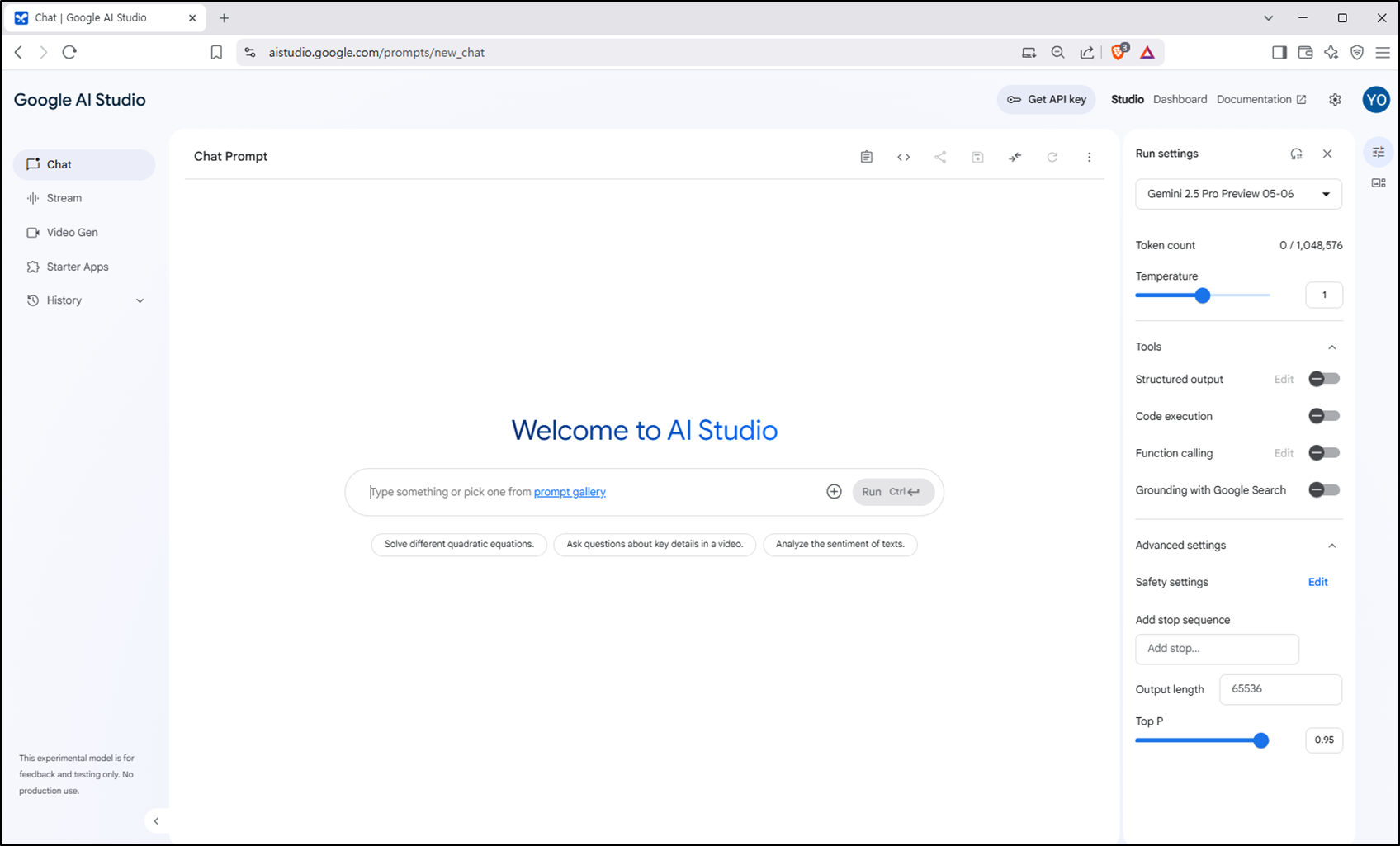Open the system instructions clipboard icon
Image resolution: width=1400 pixels, height=846 pixels.
(x=866, y=157)
